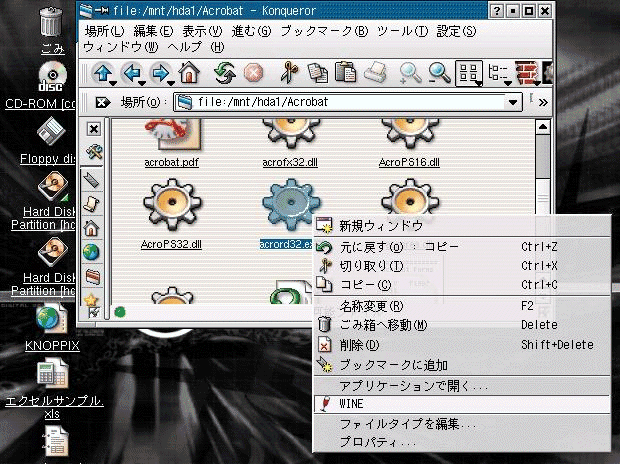Open the Up button history dropdown arrow
The width and height of the screenshot is (620, 464).
pyautogui.click(x=113, y=83)
